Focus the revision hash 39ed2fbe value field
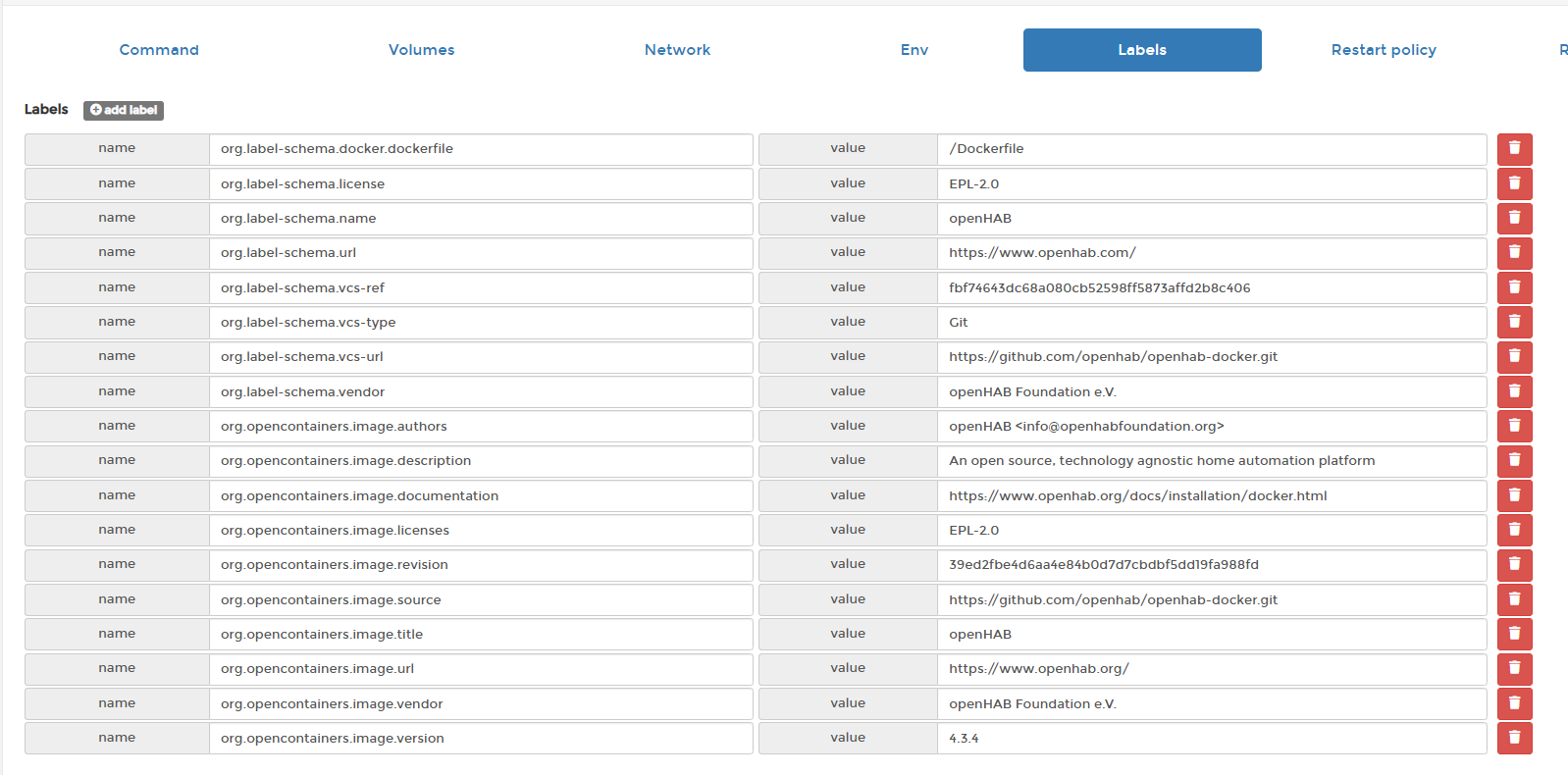Viewport: 1568px width, 775px height. pos(1212,565)
